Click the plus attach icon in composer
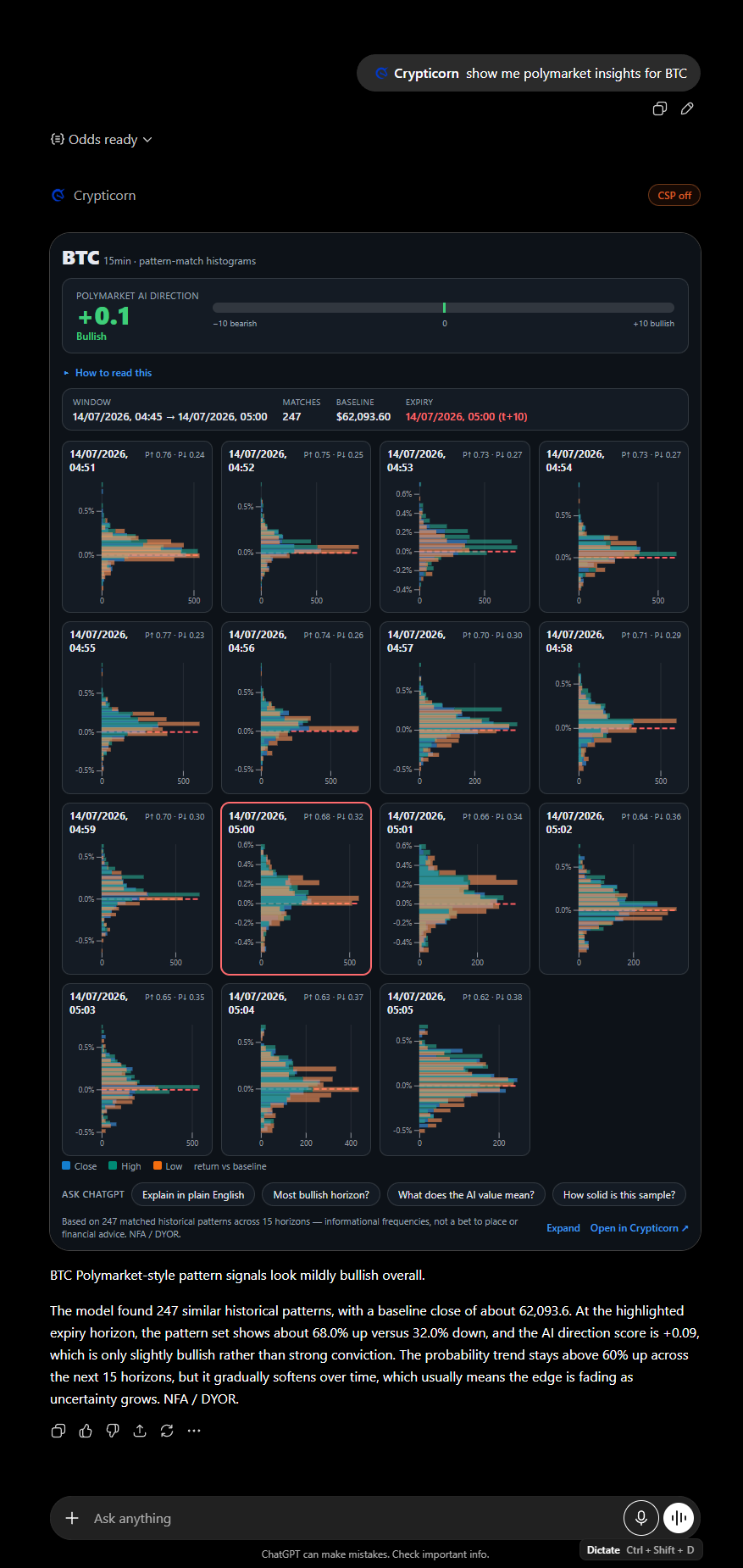743x1568 pixels. pyautogui.click(x=72, y=1518)
